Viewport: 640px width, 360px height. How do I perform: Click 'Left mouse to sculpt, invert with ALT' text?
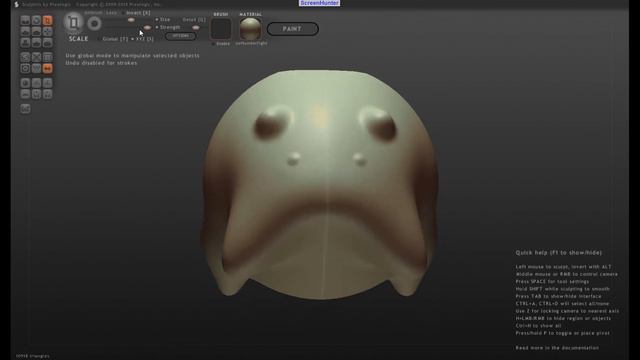coord(563,267)
